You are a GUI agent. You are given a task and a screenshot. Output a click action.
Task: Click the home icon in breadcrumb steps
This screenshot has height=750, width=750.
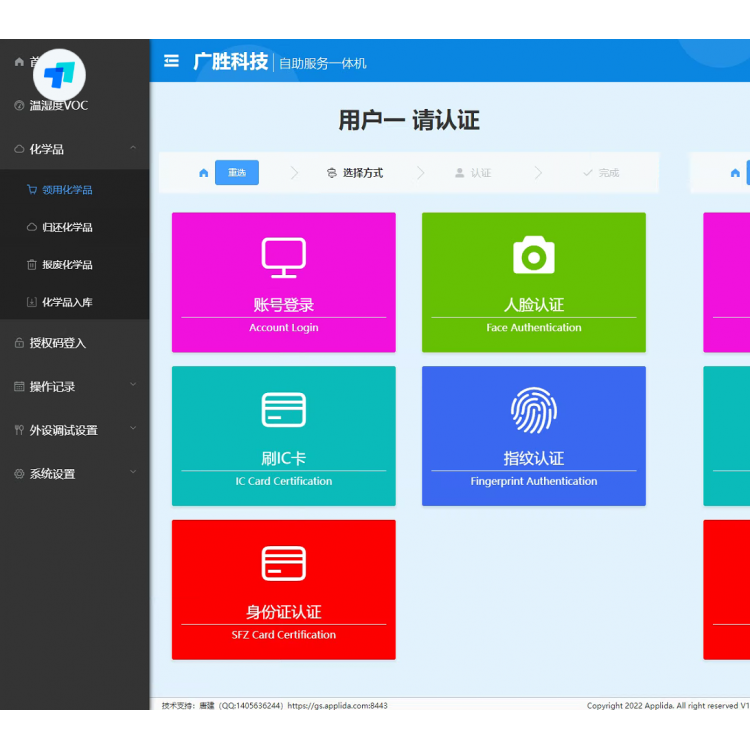204,173
